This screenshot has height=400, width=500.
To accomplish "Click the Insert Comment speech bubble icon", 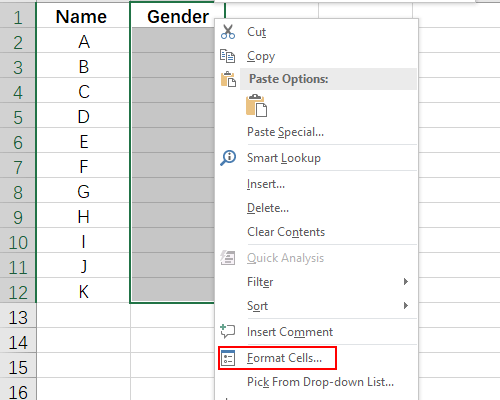I will [228, 332].
